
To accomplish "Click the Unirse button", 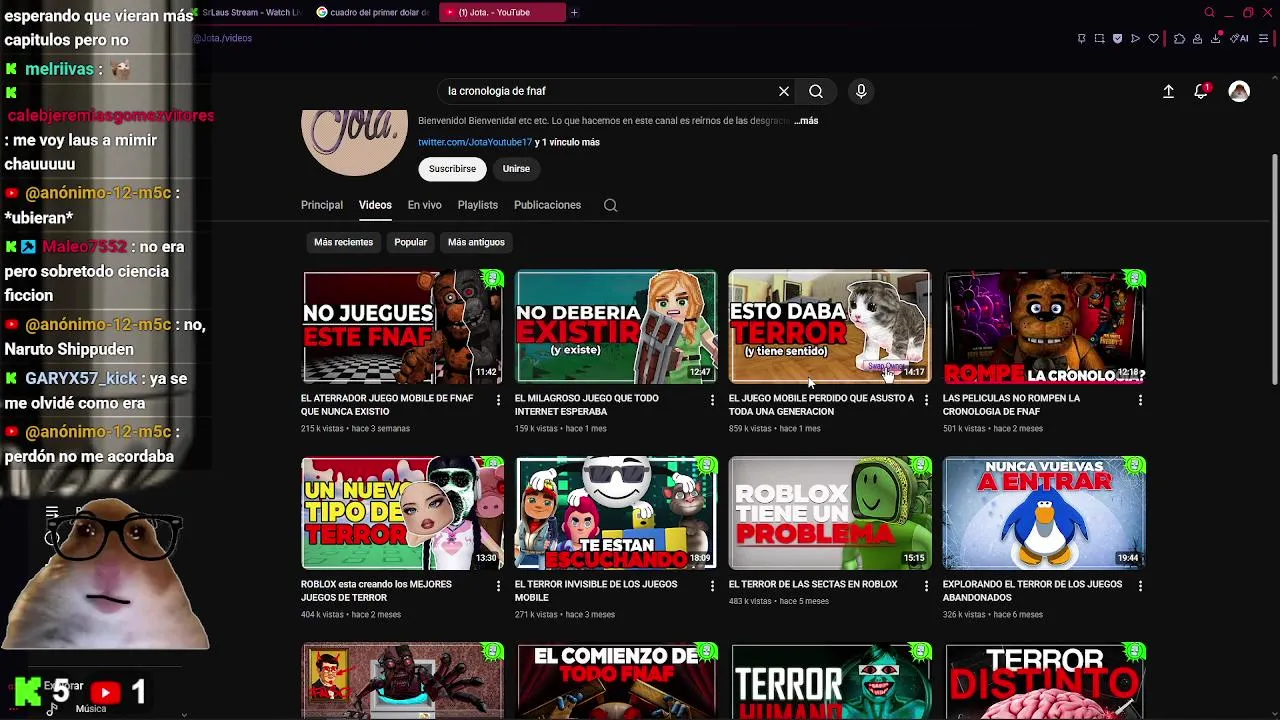I will point(516,169).
